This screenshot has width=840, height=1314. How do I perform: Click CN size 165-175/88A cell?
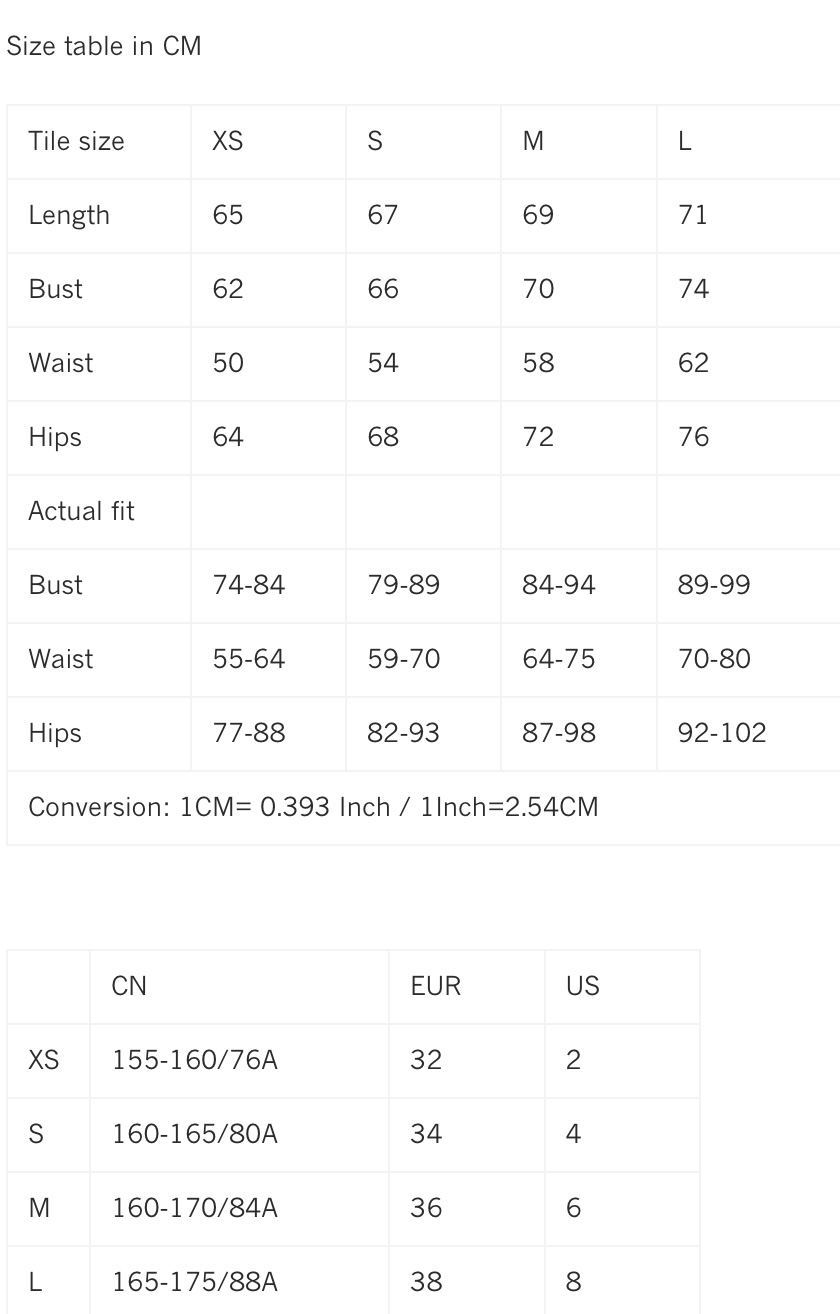(195, 1282)
